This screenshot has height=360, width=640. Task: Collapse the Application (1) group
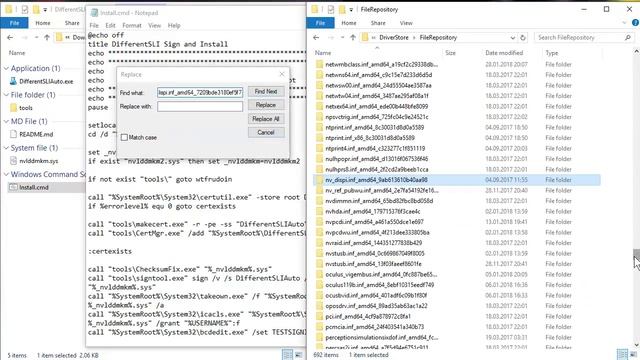click(x=6, y=68)
